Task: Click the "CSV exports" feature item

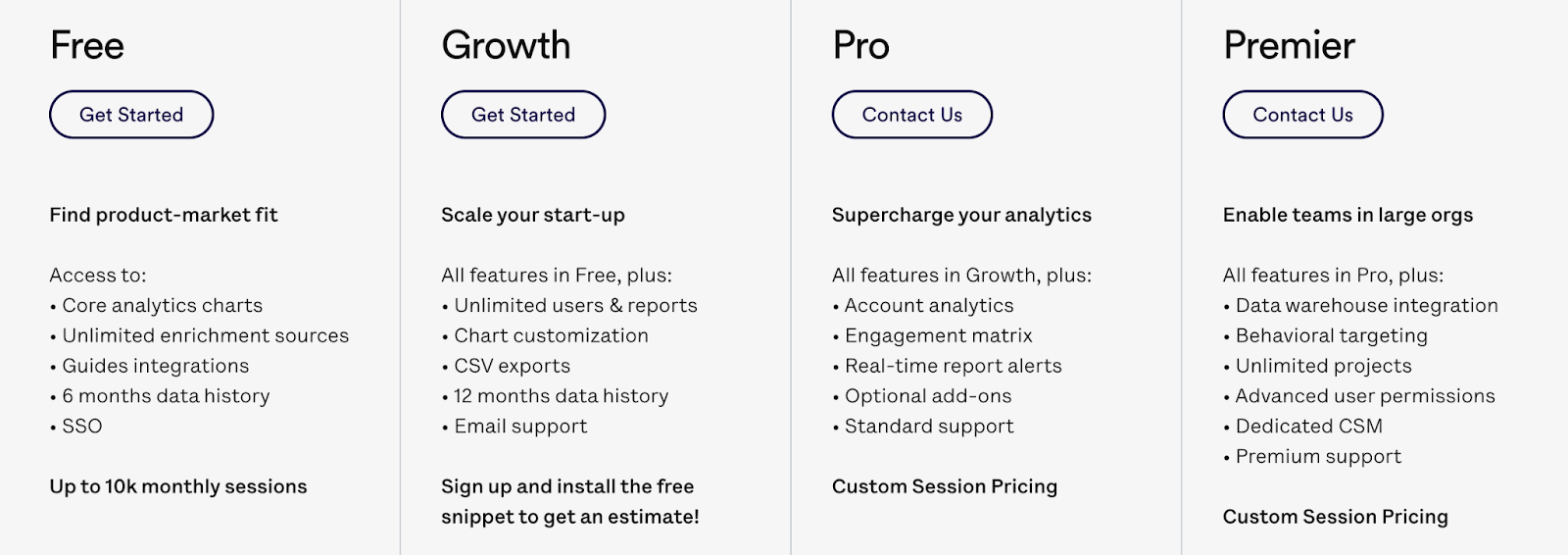Action: point(512,366)
